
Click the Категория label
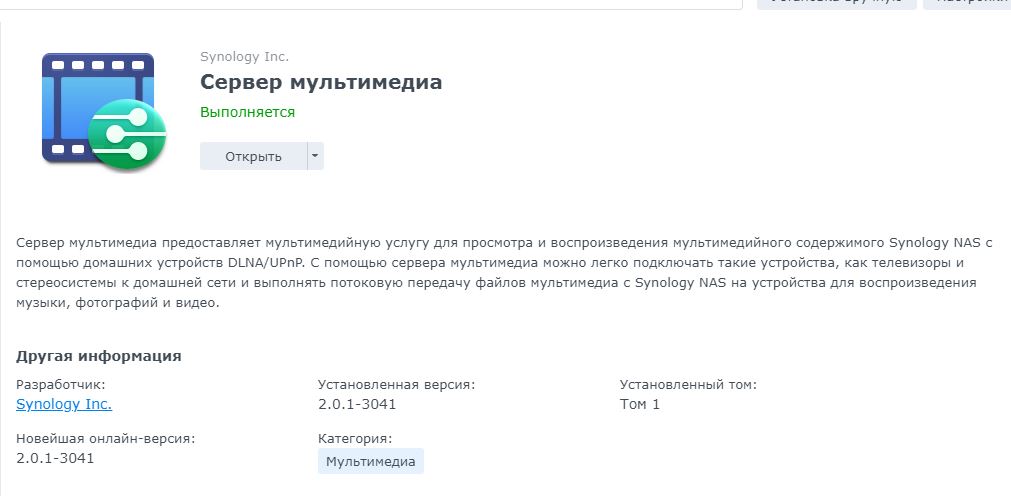[355, 438]
